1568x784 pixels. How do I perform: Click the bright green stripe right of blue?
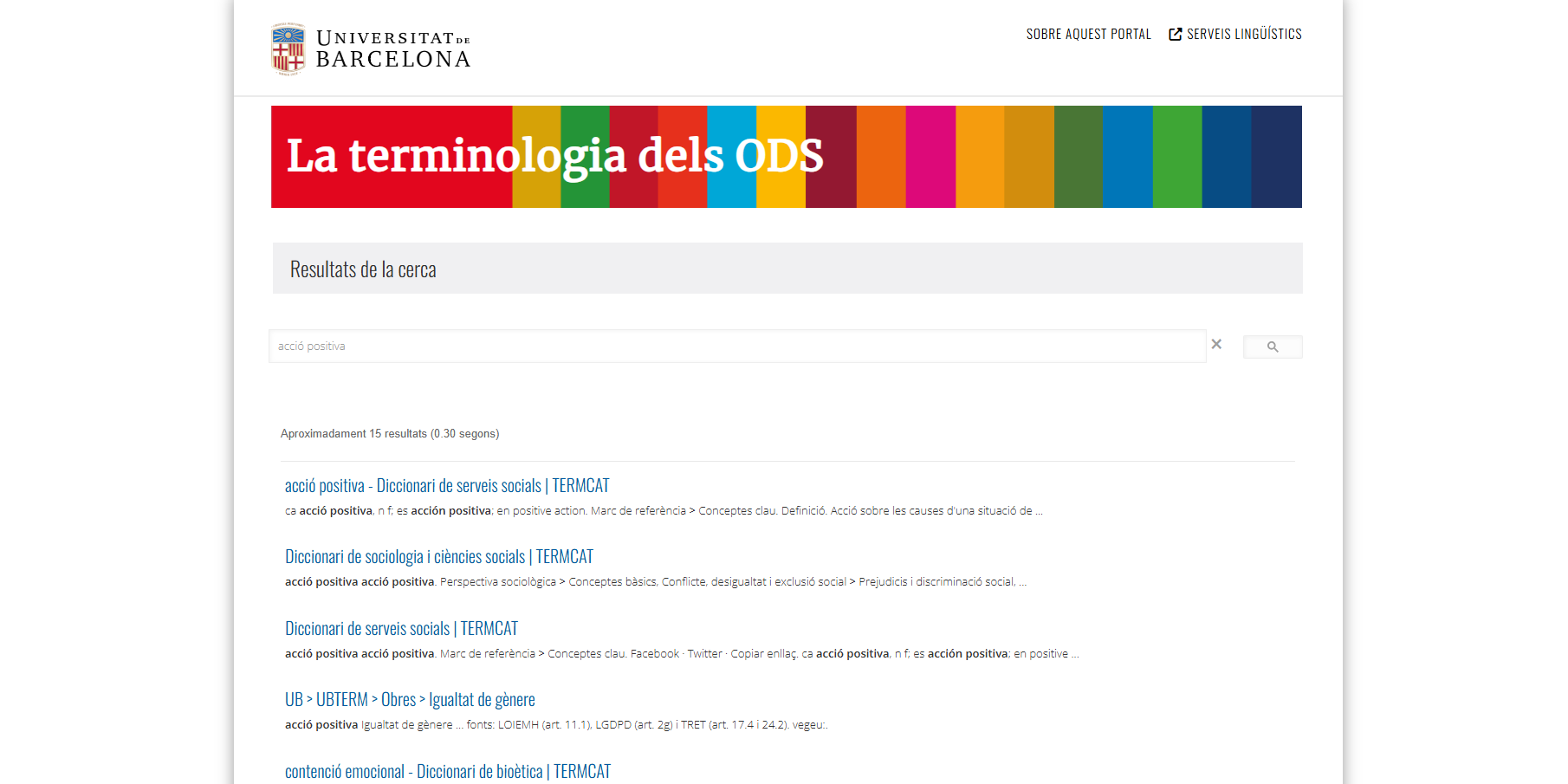coord(1177,157)
